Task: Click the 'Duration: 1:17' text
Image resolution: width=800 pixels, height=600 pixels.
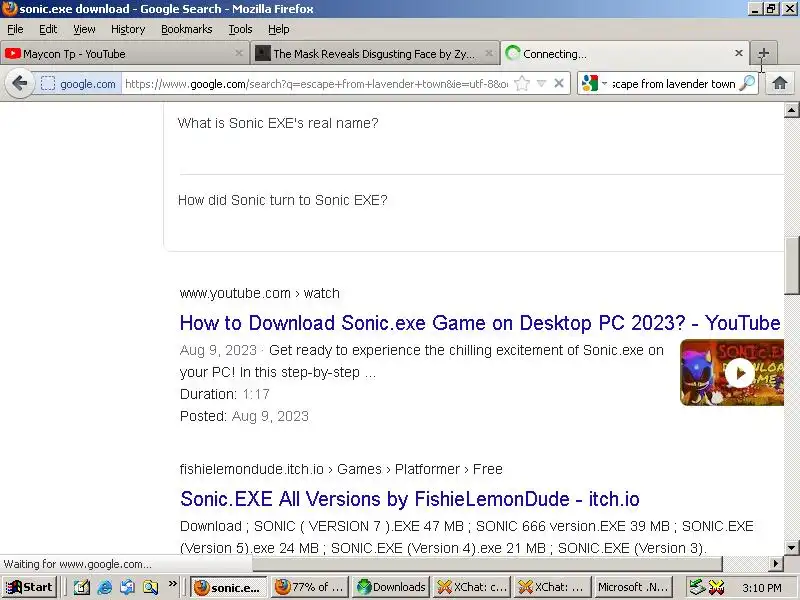Action: click(224, 394)
